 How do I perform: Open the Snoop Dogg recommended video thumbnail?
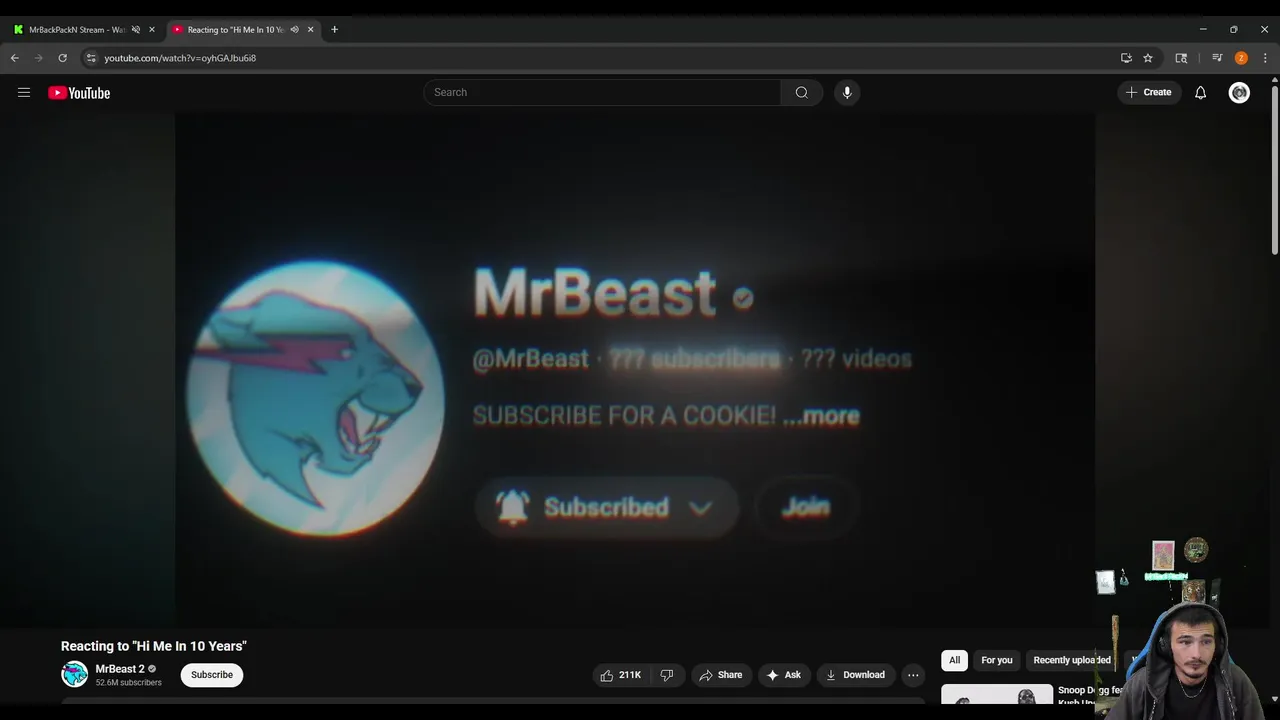[x=997, y=694]
